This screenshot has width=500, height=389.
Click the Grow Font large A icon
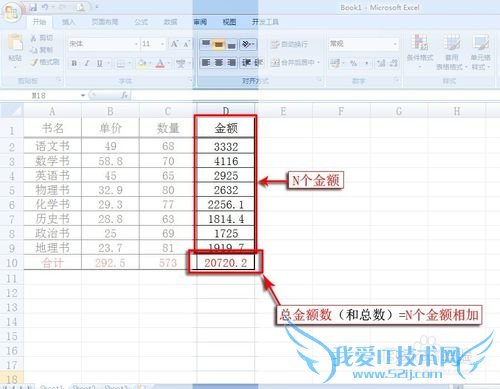pyautogui.click(x=174, y=44)
